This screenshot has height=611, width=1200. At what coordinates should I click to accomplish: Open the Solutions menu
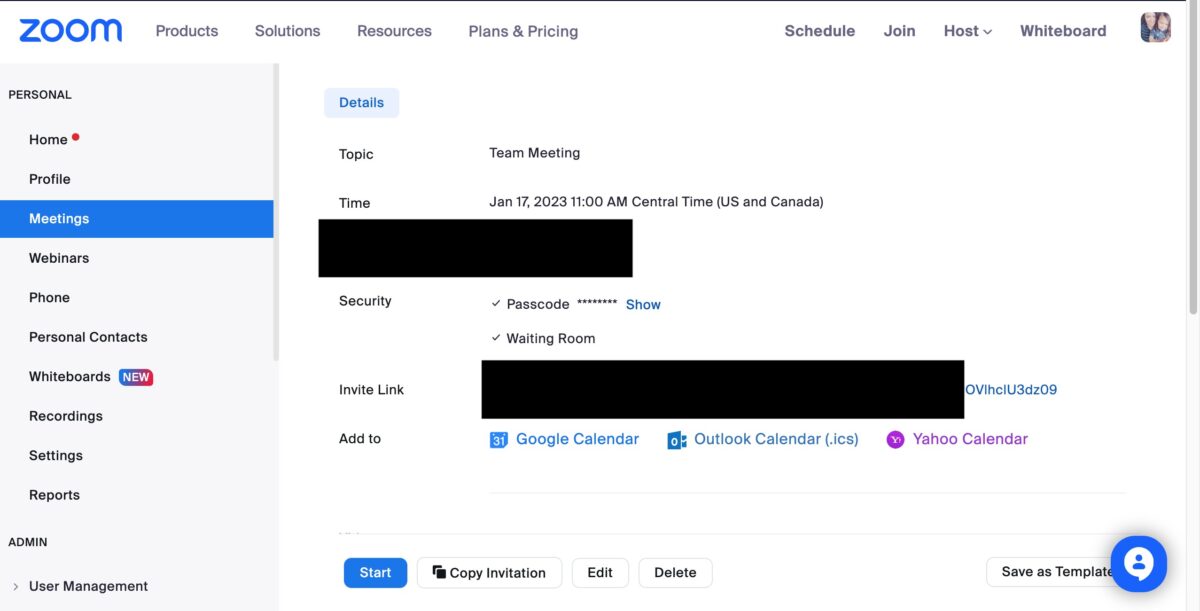288,31
